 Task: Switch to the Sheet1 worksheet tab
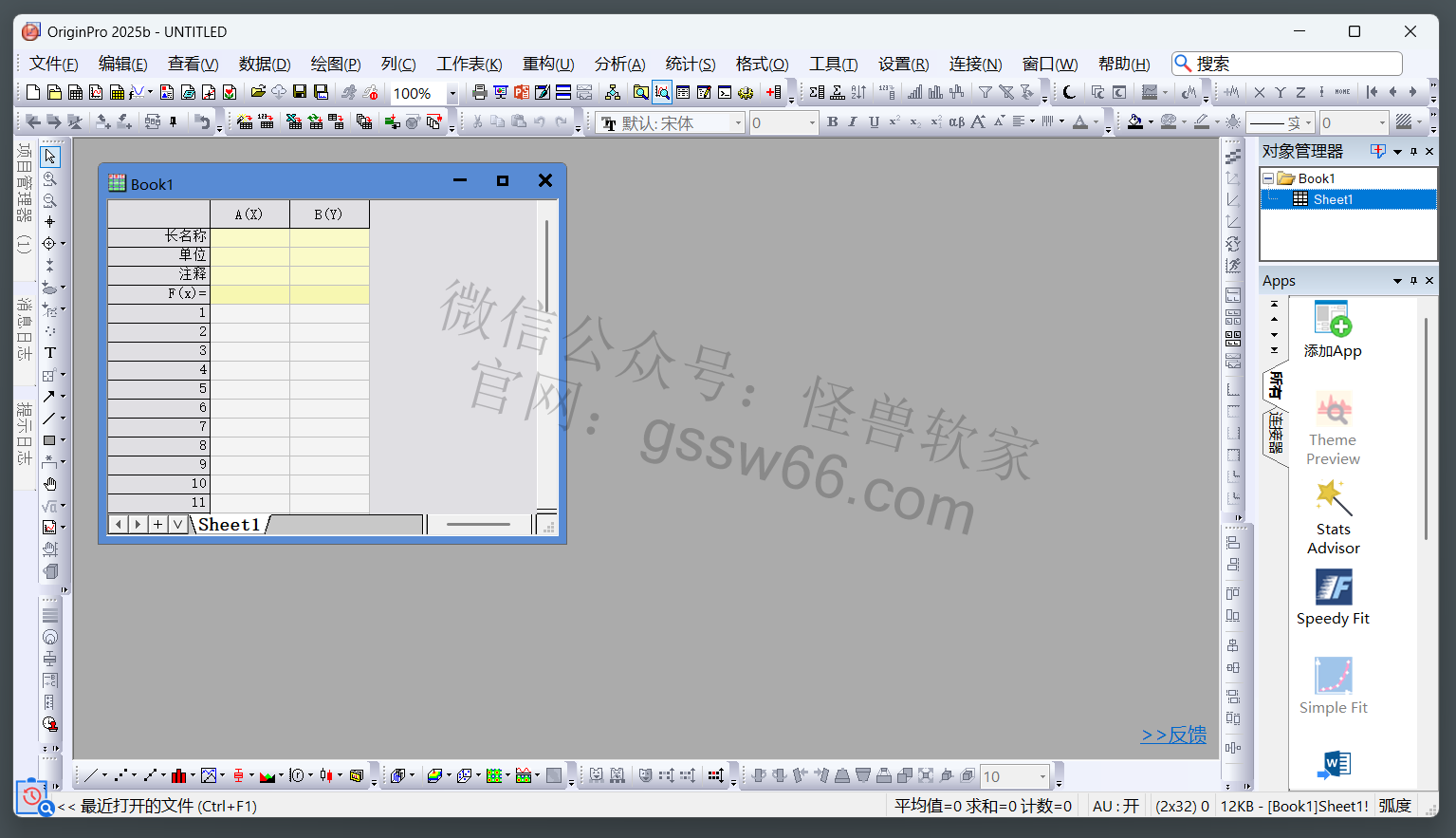tap(229, 525)
